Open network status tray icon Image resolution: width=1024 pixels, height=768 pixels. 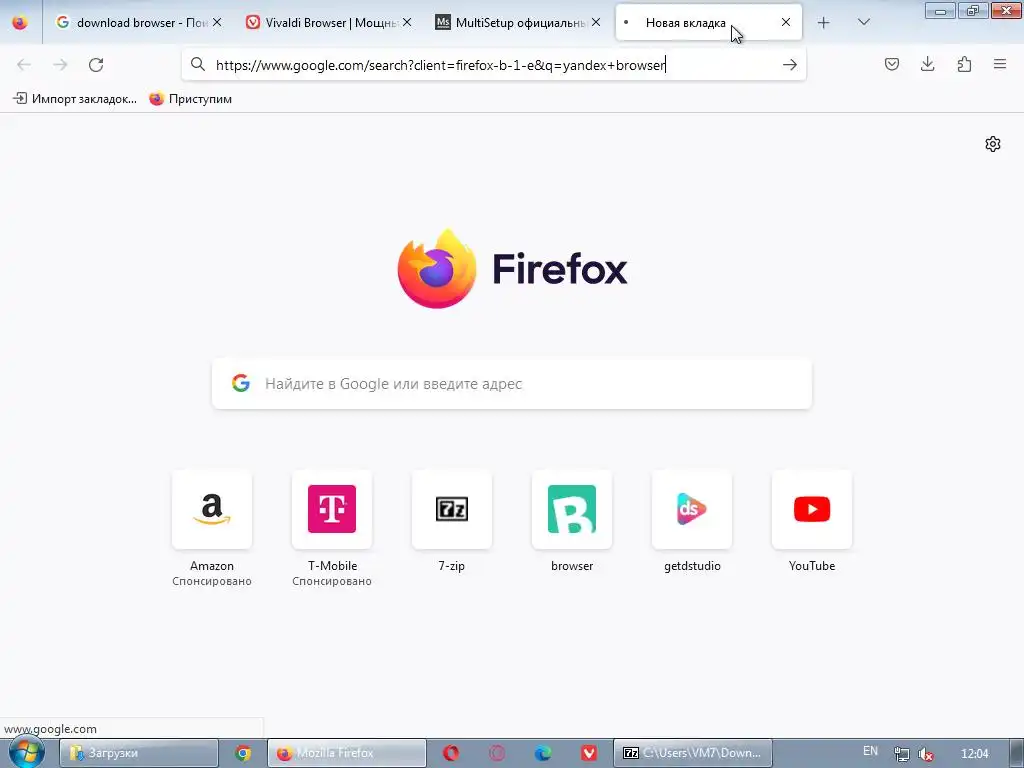[x=902, y=754]
